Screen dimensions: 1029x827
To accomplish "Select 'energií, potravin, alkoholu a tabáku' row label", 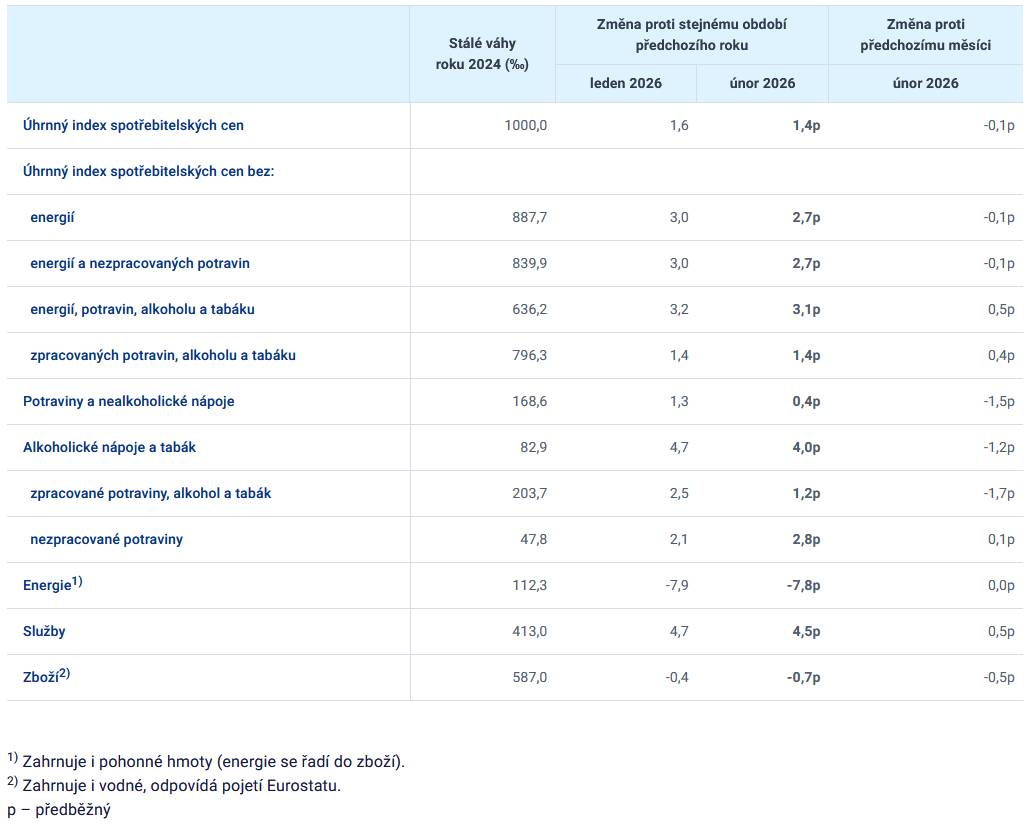I will pyautogui.click(x=142, y=310).
